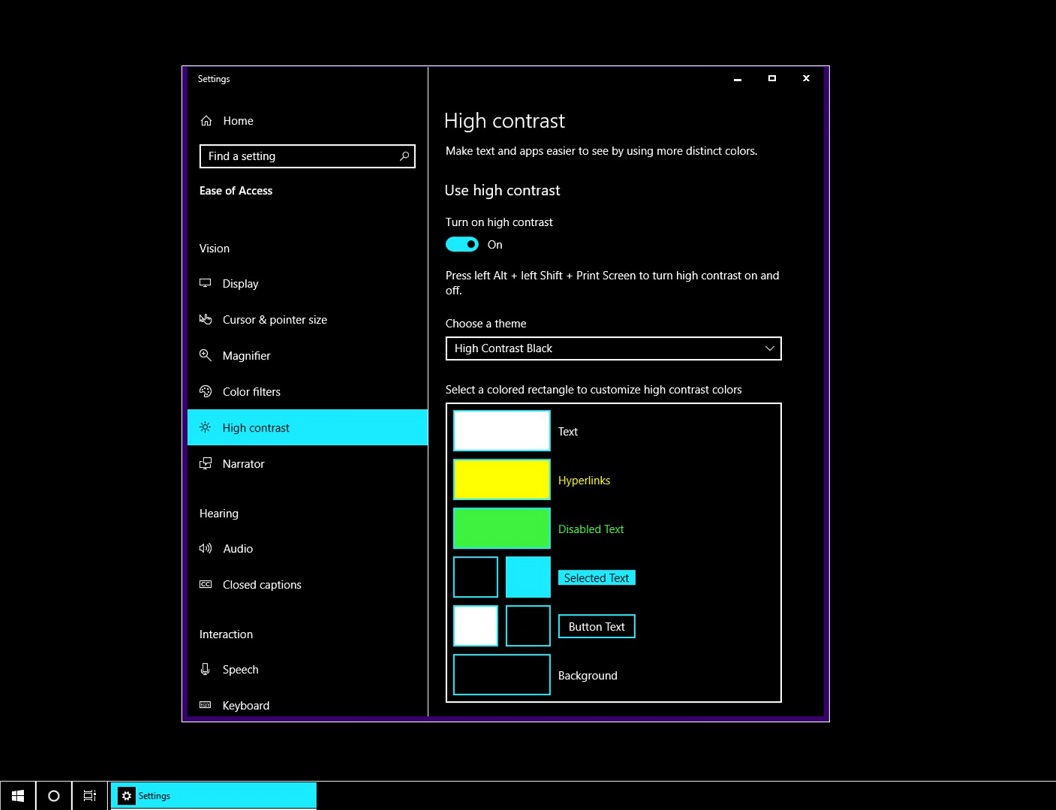This screenshot has width=1056, height=810.
Task: Expand the High Contrast Black theme dropdown
Action: click(x=613, y=349)
